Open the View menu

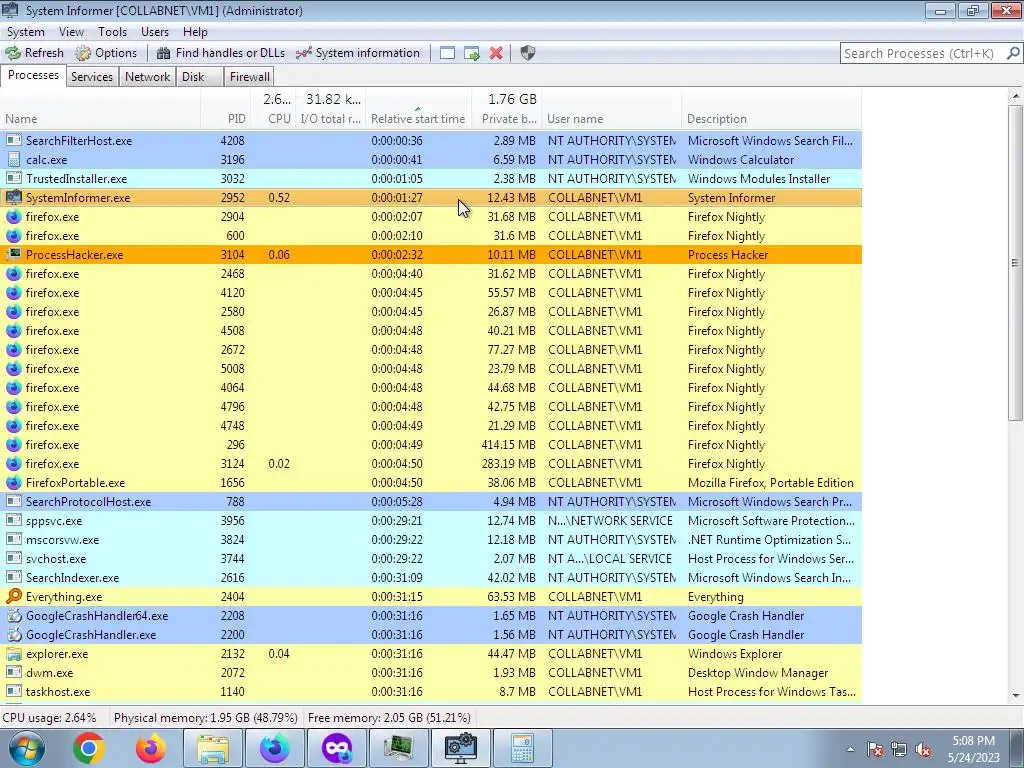coord(71,31)
